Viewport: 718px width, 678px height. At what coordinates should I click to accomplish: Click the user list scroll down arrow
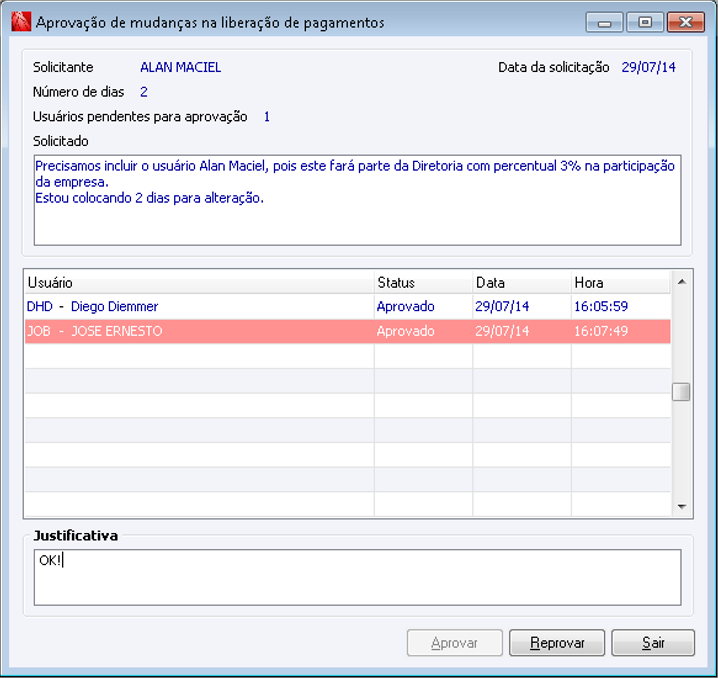(681, 506)
